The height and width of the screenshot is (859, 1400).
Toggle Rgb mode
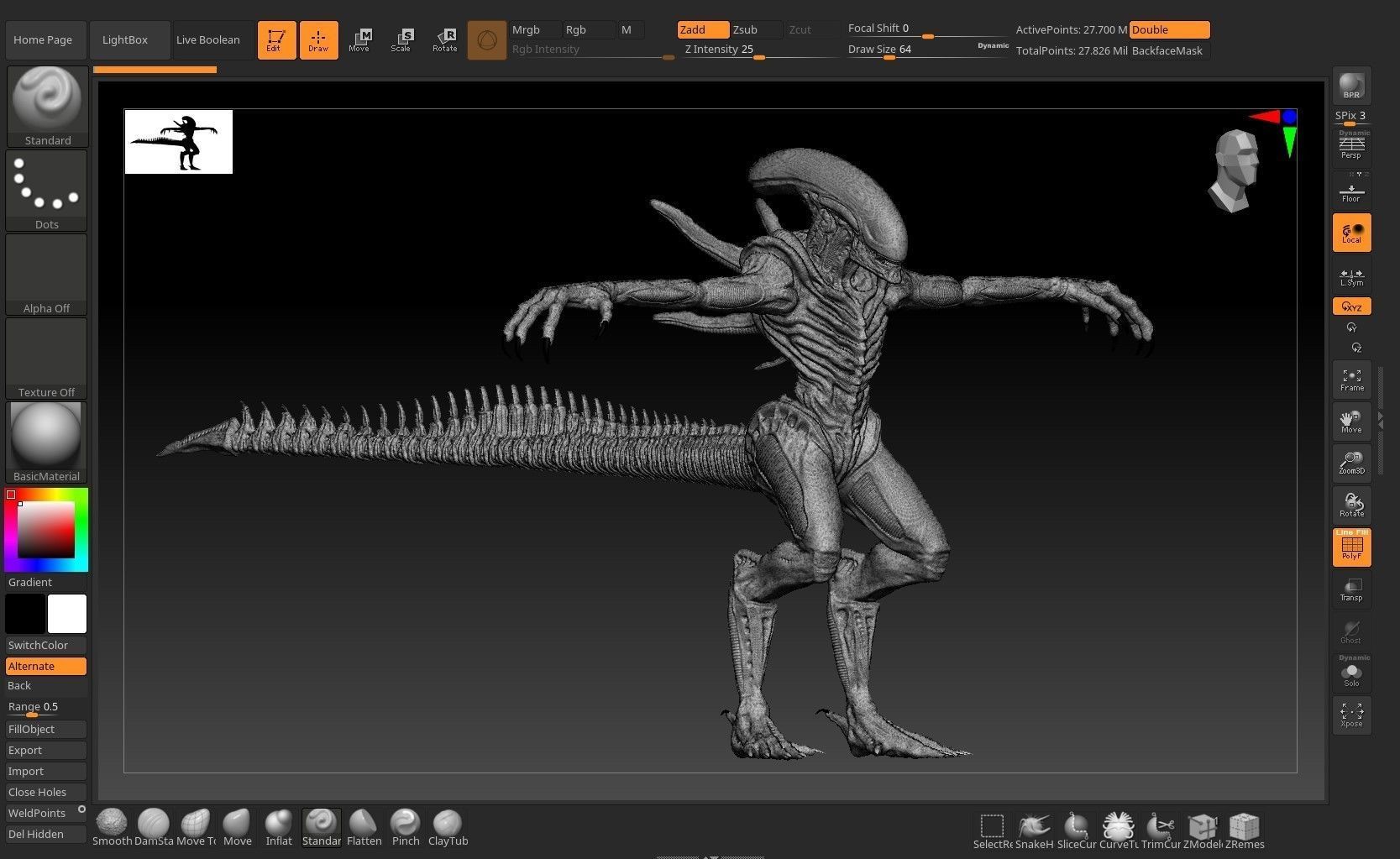(589, 29)
